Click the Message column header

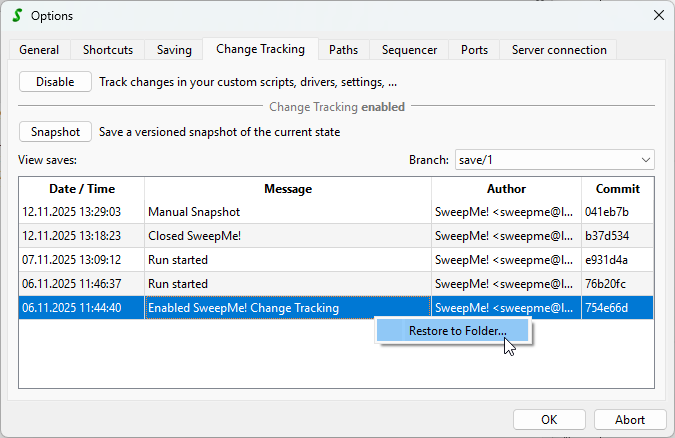click(x=288, y=189)
